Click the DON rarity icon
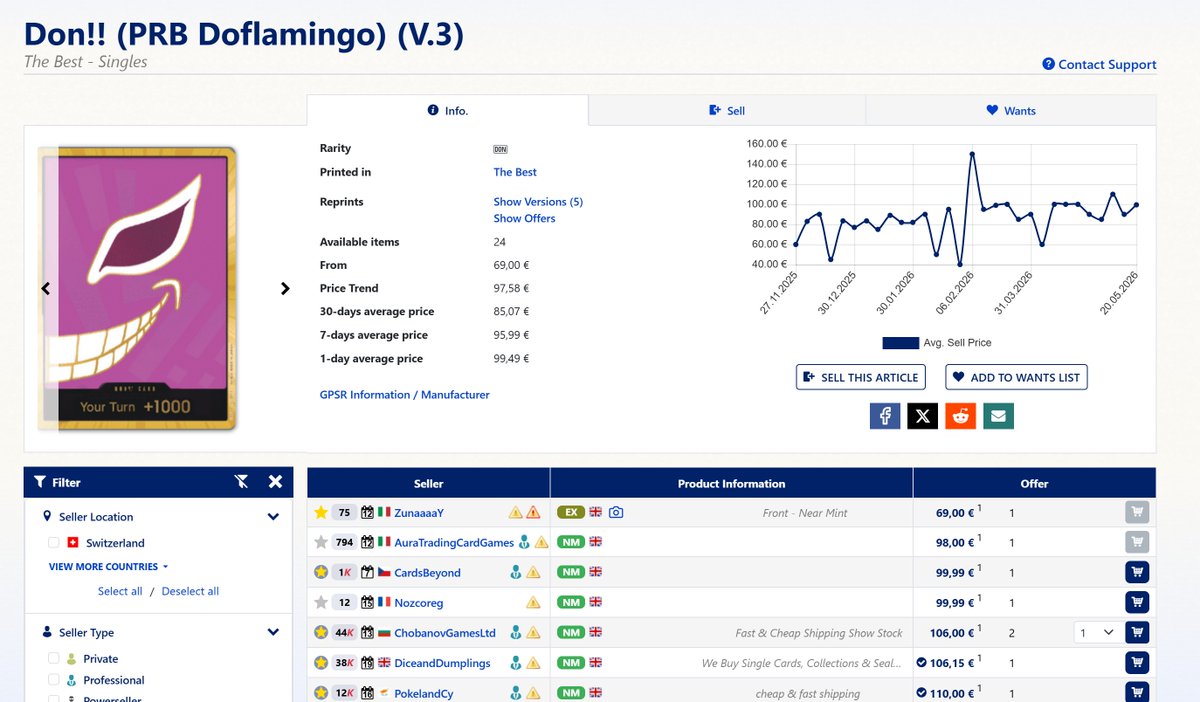 pyautogui.click(x=500, y=149)
